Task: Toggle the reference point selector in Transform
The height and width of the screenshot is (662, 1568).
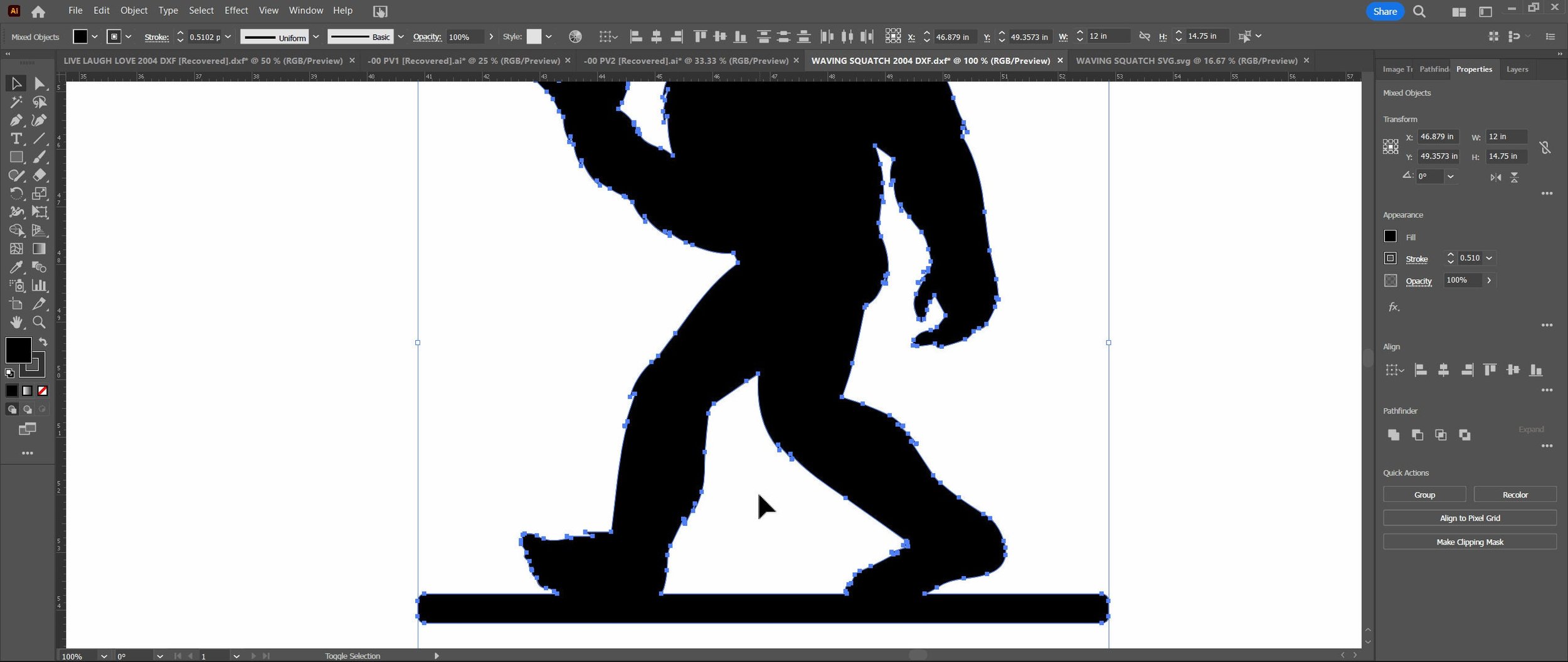Action: point(1391,147)
